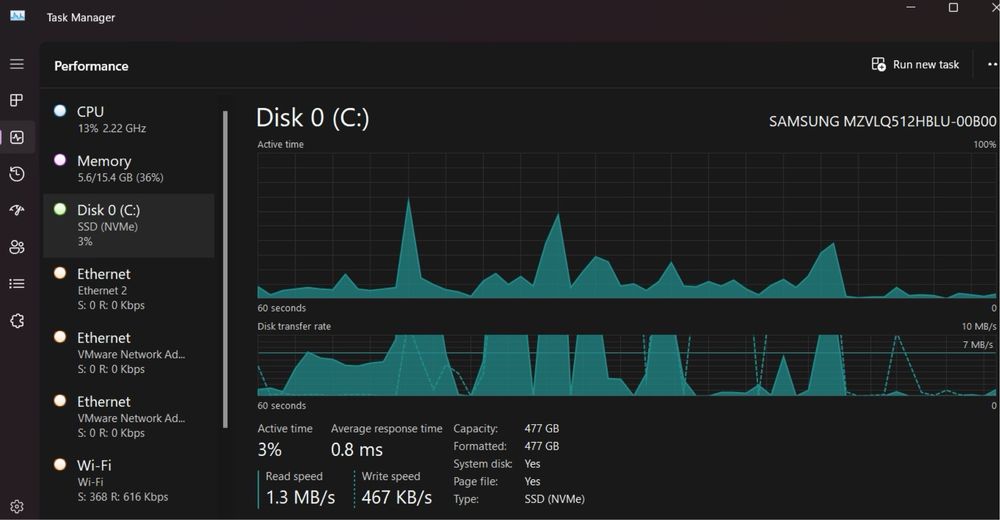Maximize the Task Manager window
Image resolution: width=1000 pixels, height=520 pixels.
[x=953, y=8]
